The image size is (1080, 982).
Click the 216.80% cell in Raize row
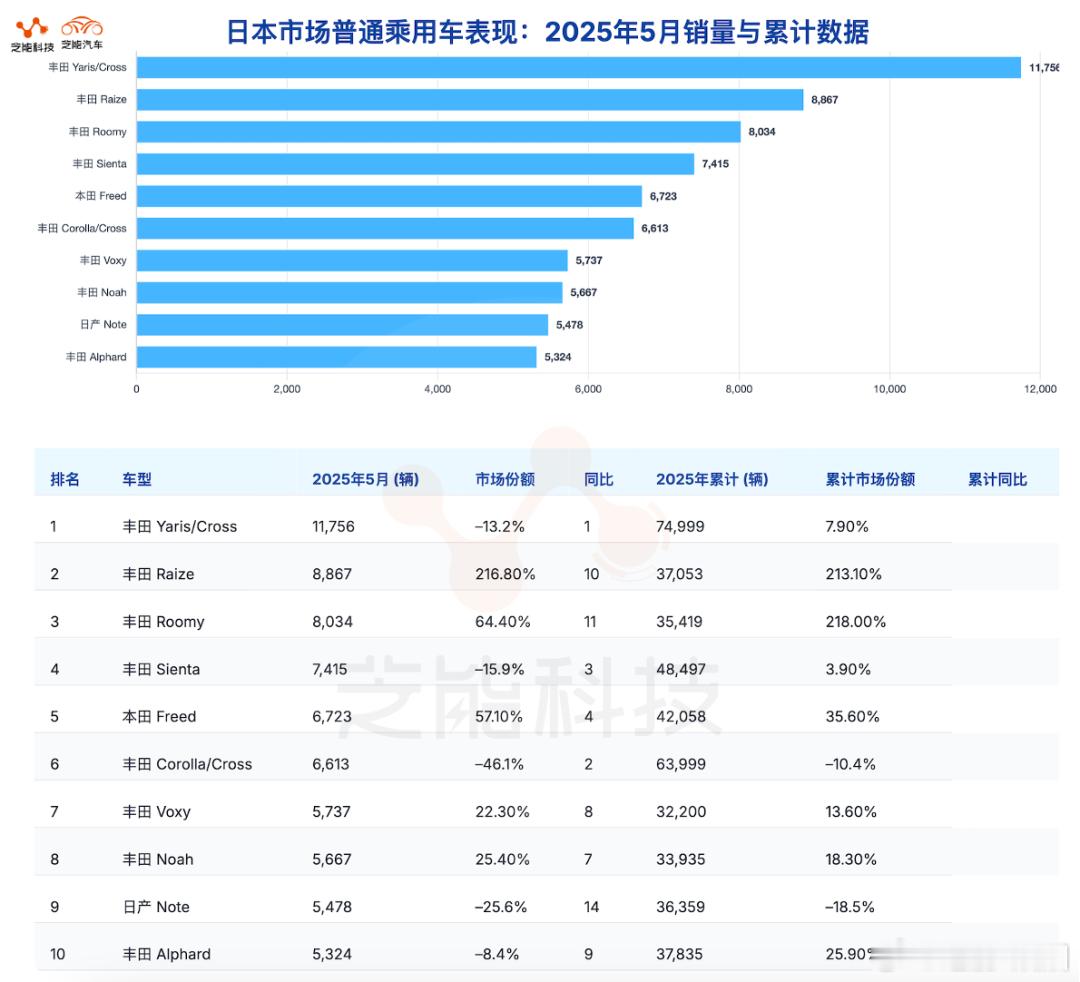[x=506, y=574]
